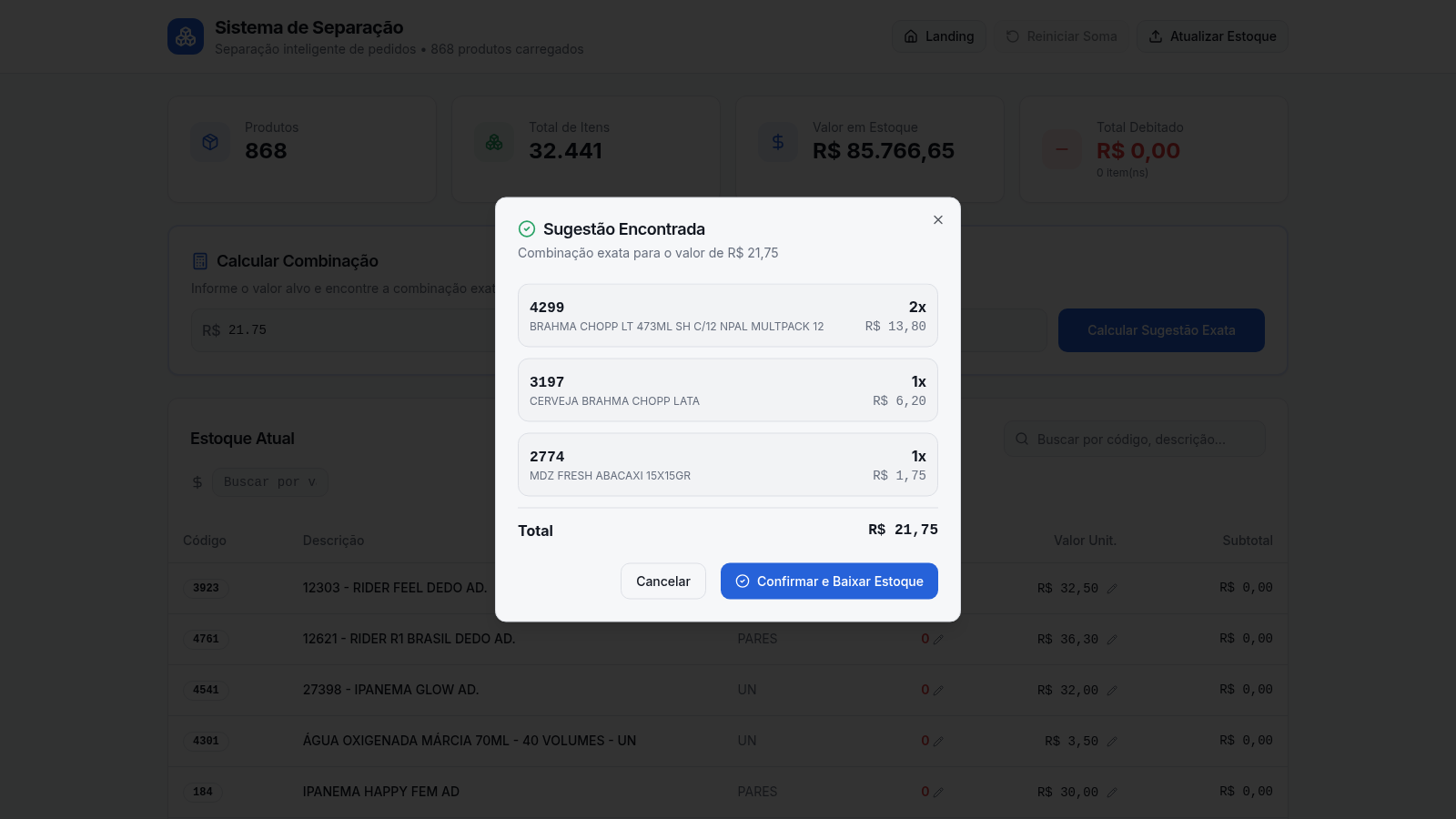Click the Código column header
The width and height of the screenshot is (1456, 819).
[205, 541]
